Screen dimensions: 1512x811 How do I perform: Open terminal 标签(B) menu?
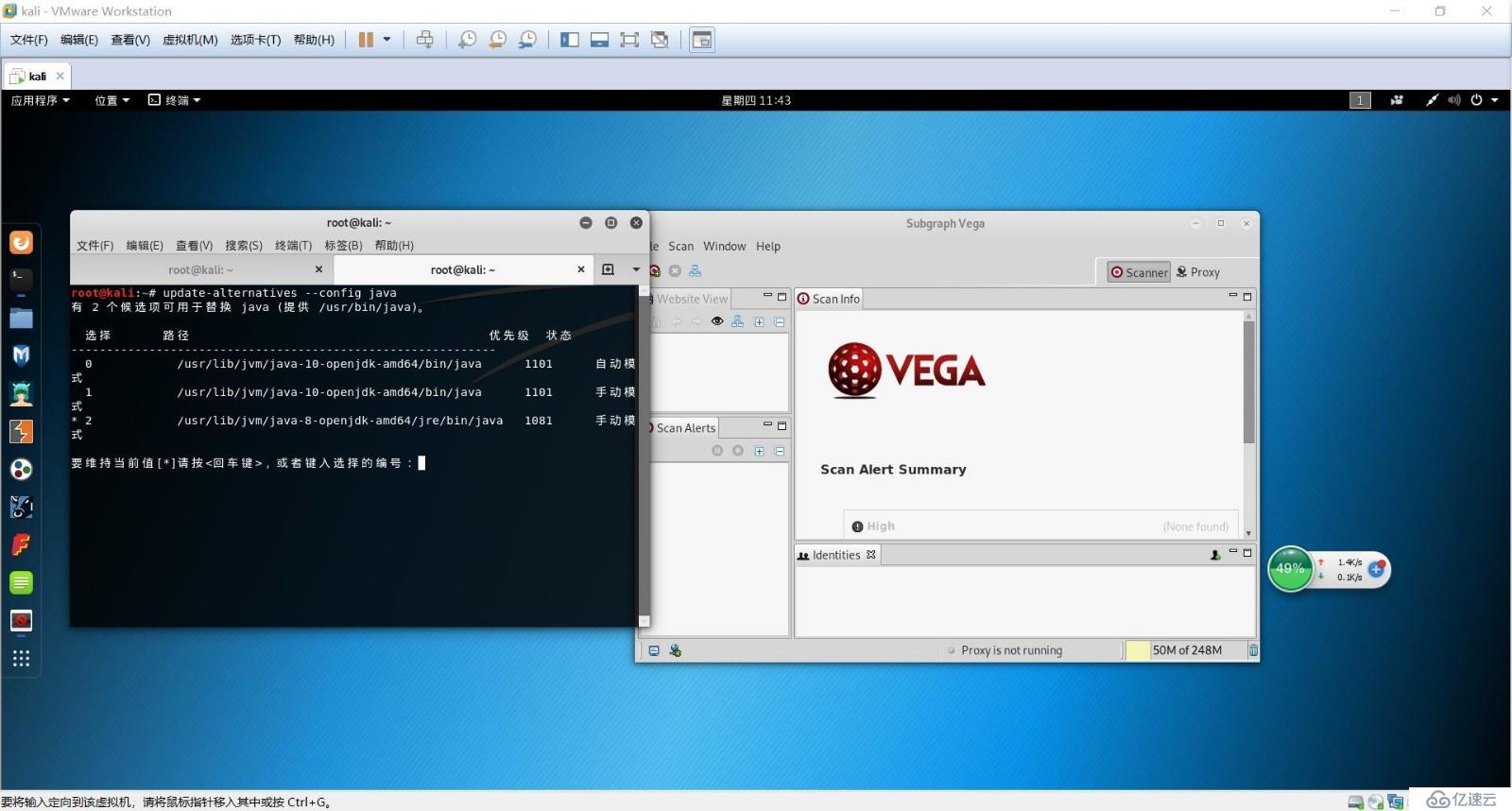click(343, 246)
